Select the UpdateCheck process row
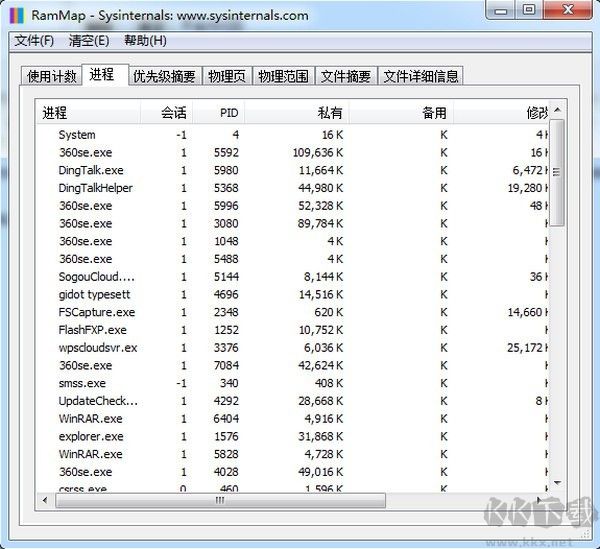Viewport: 600px width, 549px height. [293, 401]
